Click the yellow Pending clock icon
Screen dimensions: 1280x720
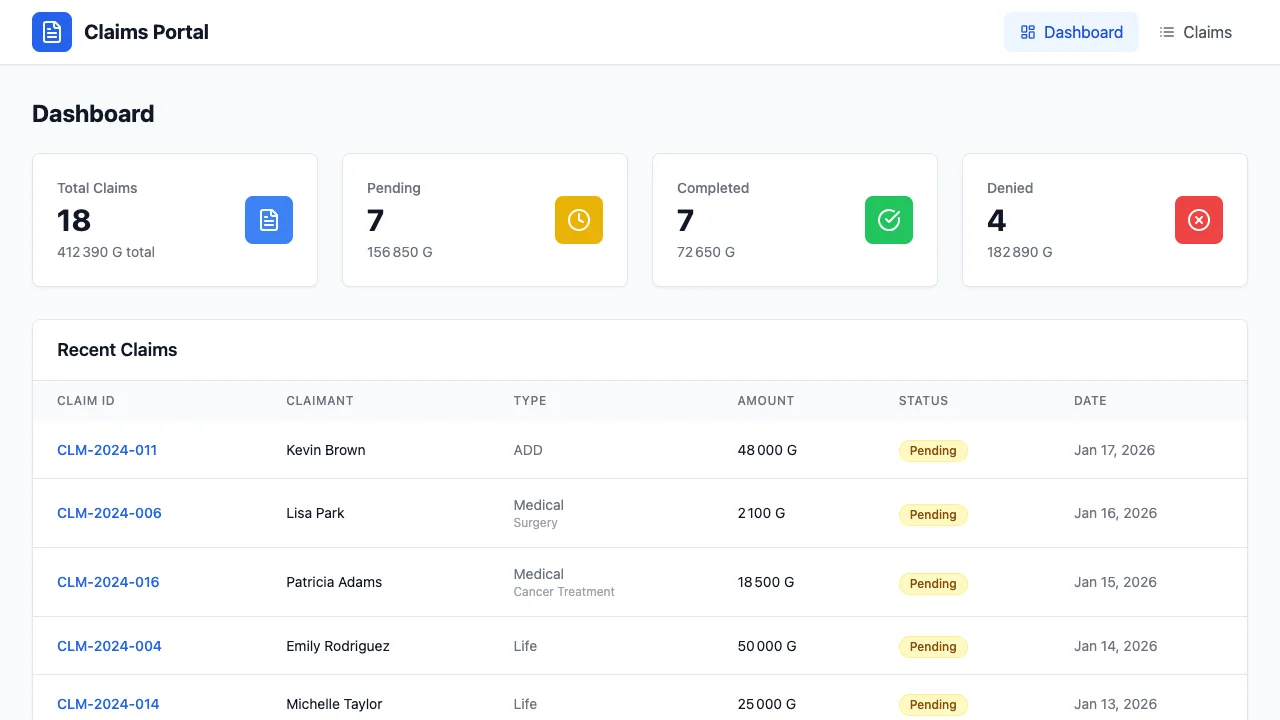tap(579, 220)
